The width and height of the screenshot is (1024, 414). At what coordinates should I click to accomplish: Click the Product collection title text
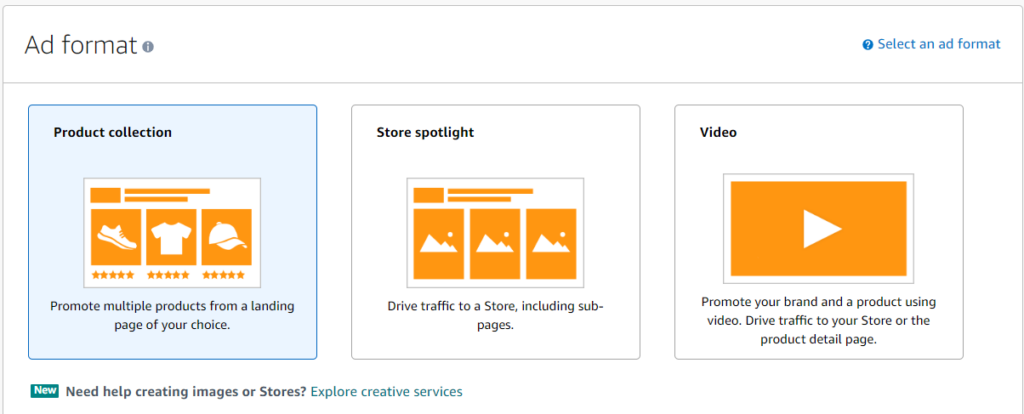[112, 133]
